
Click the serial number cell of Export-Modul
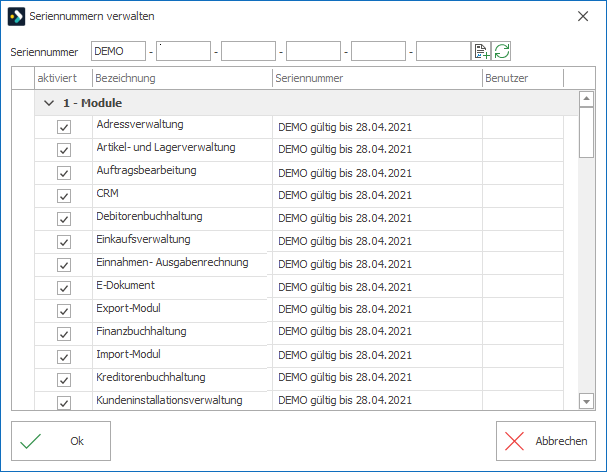[377, 309]
